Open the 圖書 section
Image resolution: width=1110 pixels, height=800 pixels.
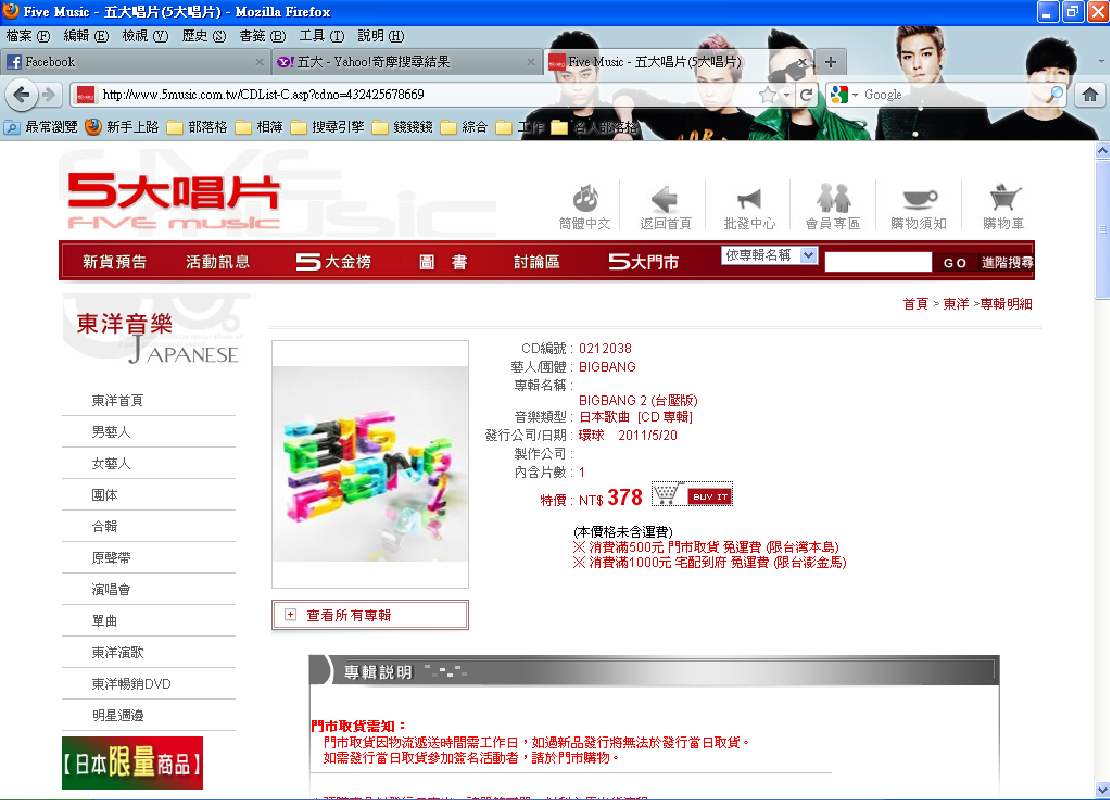(443, 262)
